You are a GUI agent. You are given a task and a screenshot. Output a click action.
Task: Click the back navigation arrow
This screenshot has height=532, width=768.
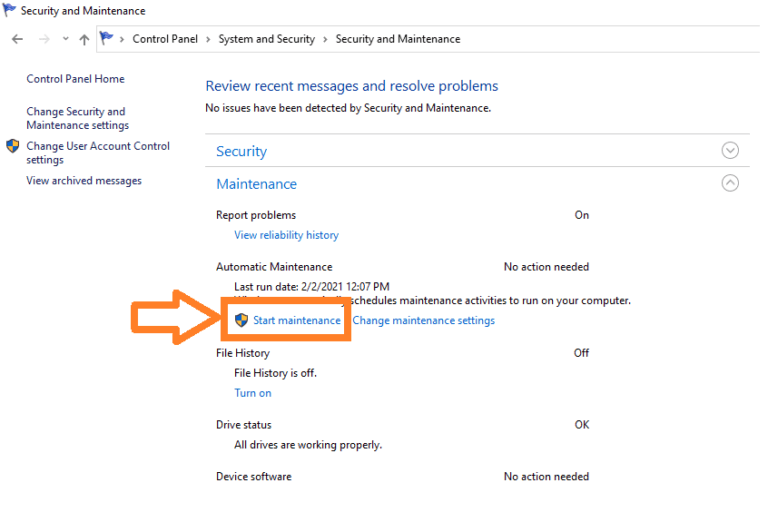(17, 39)
